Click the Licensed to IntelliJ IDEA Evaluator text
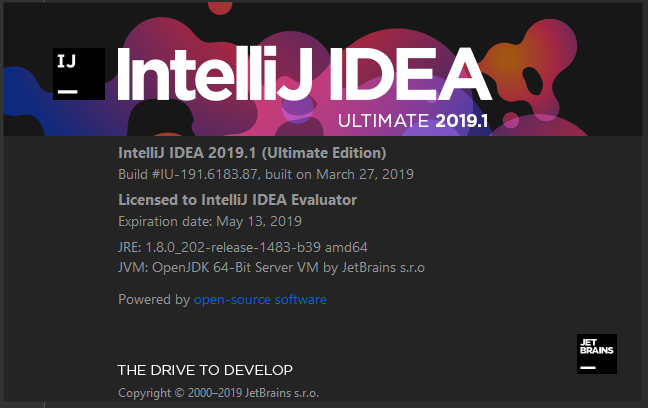The width and height of the screenshot is (648, 408). (x=237, y=200)
